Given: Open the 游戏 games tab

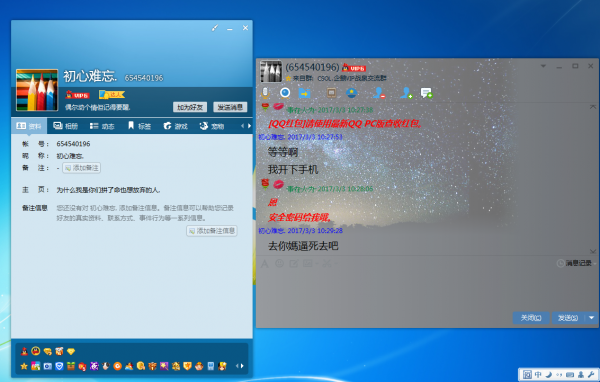Looking at the screenshot, I should tap(176, 126).
